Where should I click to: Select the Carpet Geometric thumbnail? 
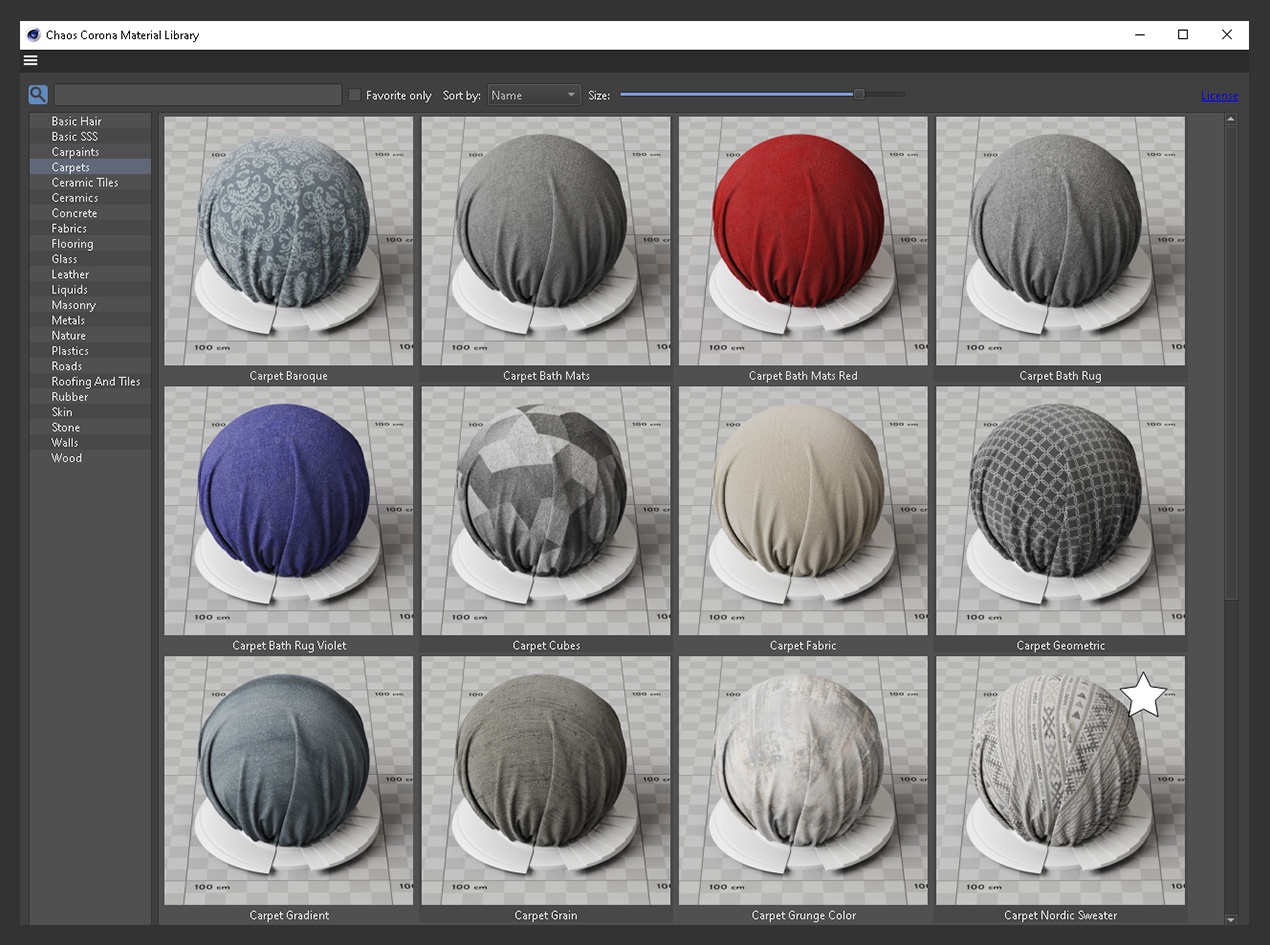1060,511
